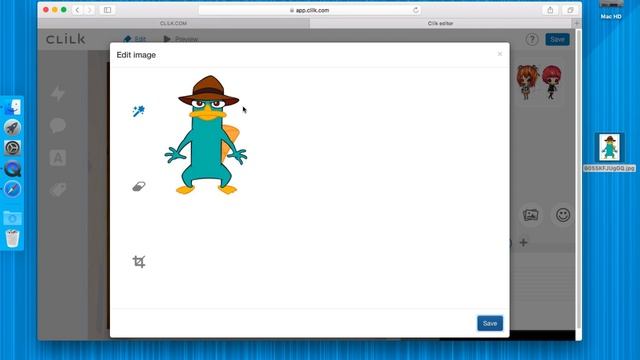
Task: Click the top-right Save button in Clilk
Action: point(557,40)
